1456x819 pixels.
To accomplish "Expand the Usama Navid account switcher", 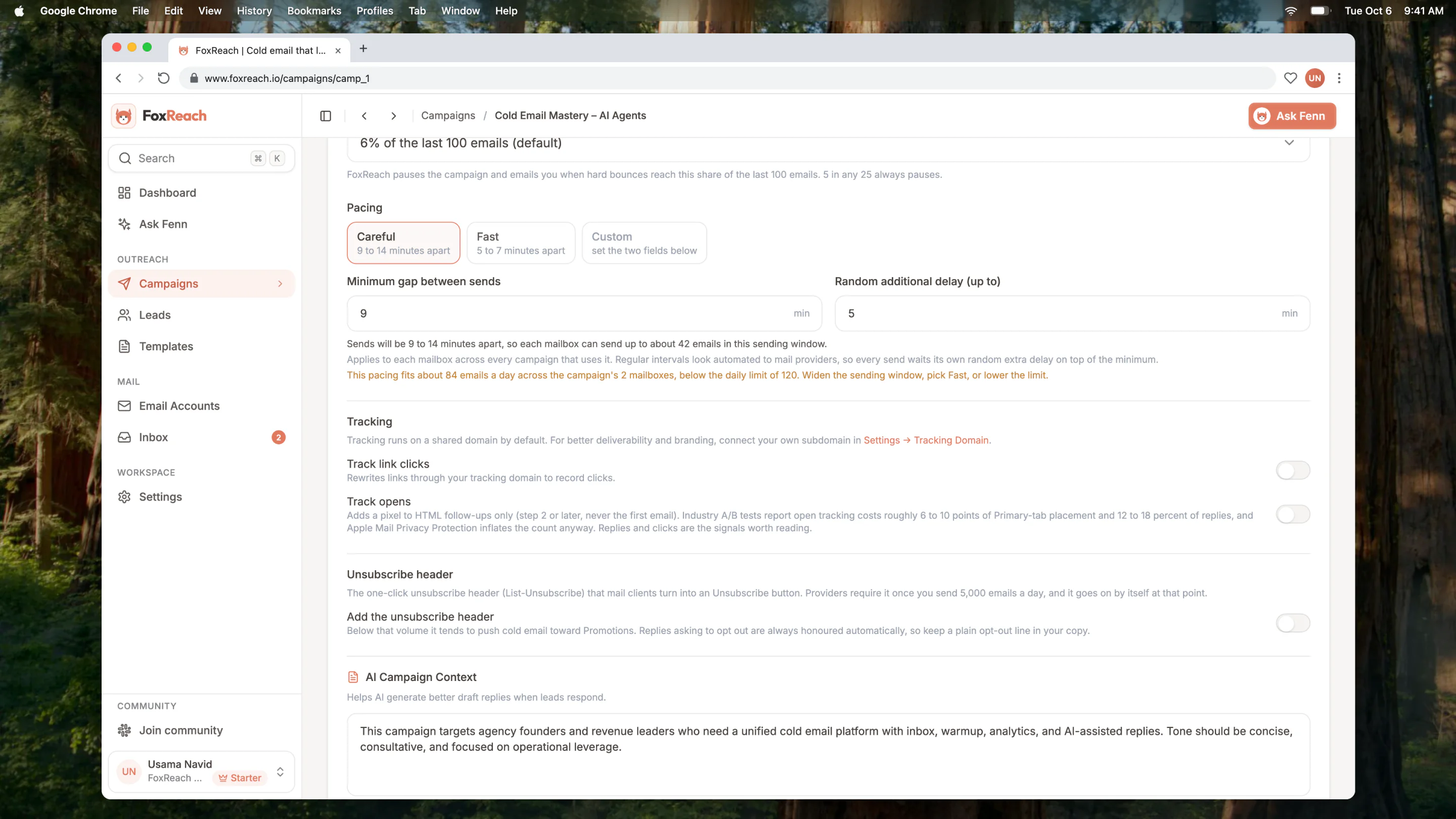I will (x=281, y=771).
